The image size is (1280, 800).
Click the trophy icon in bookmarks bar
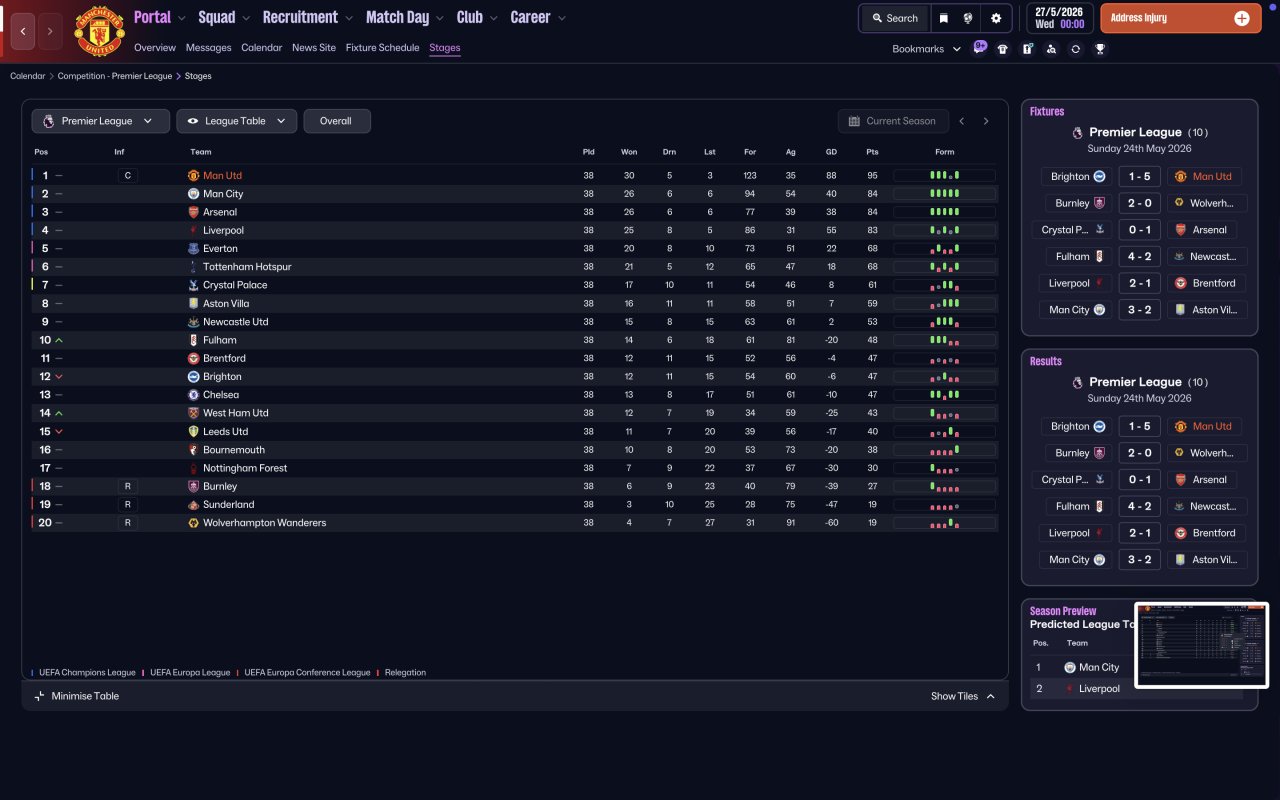(x=1100, y=49)
